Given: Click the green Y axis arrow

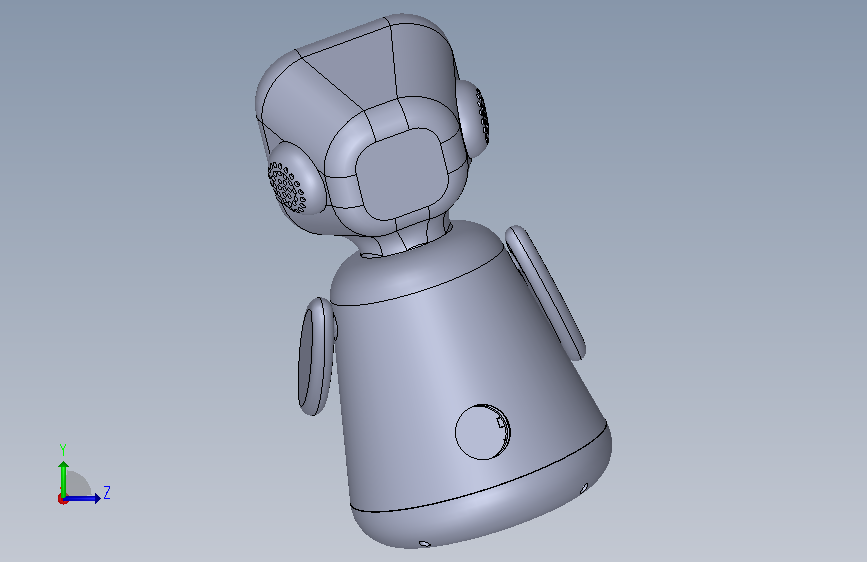Looking at the screenshot, I should tap(64, 478).
